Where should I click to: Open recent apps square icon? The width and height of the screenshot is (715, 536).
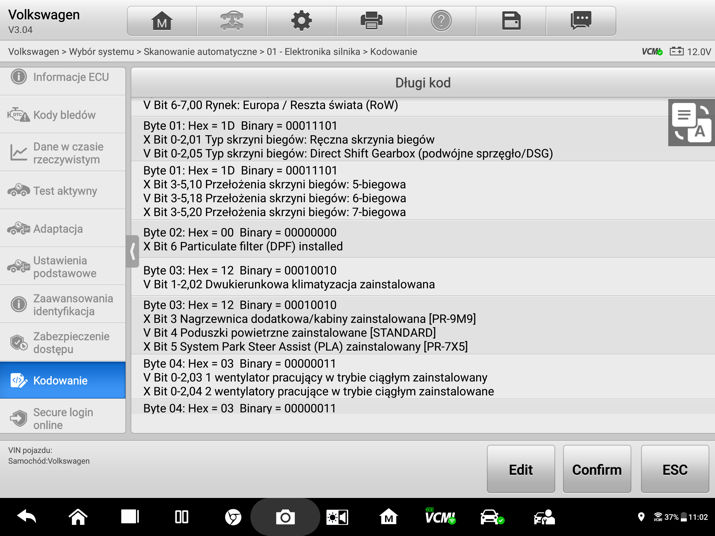130,517
